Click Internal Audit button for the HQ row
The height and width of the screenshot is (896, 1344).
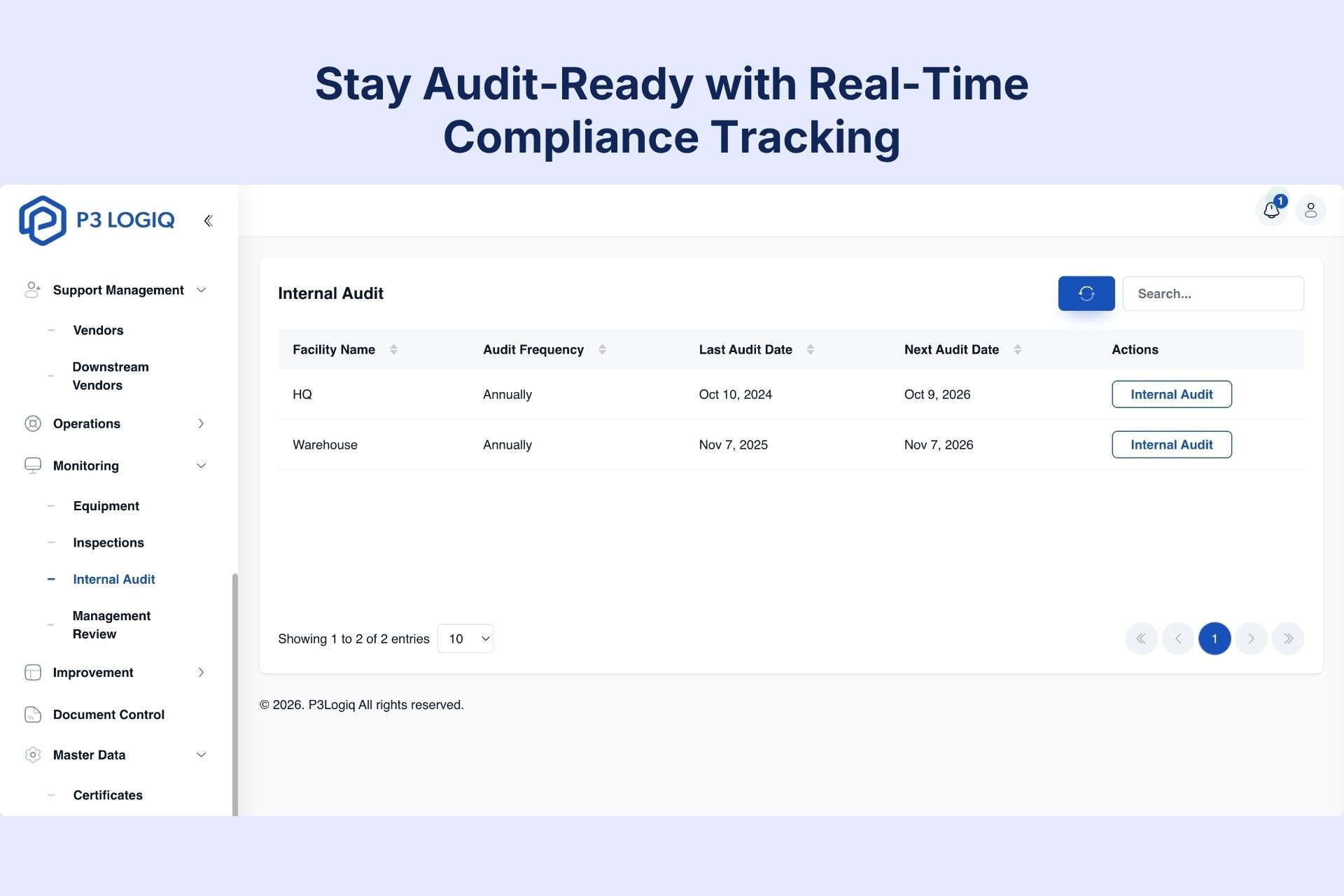click(x=1171, y=394)
